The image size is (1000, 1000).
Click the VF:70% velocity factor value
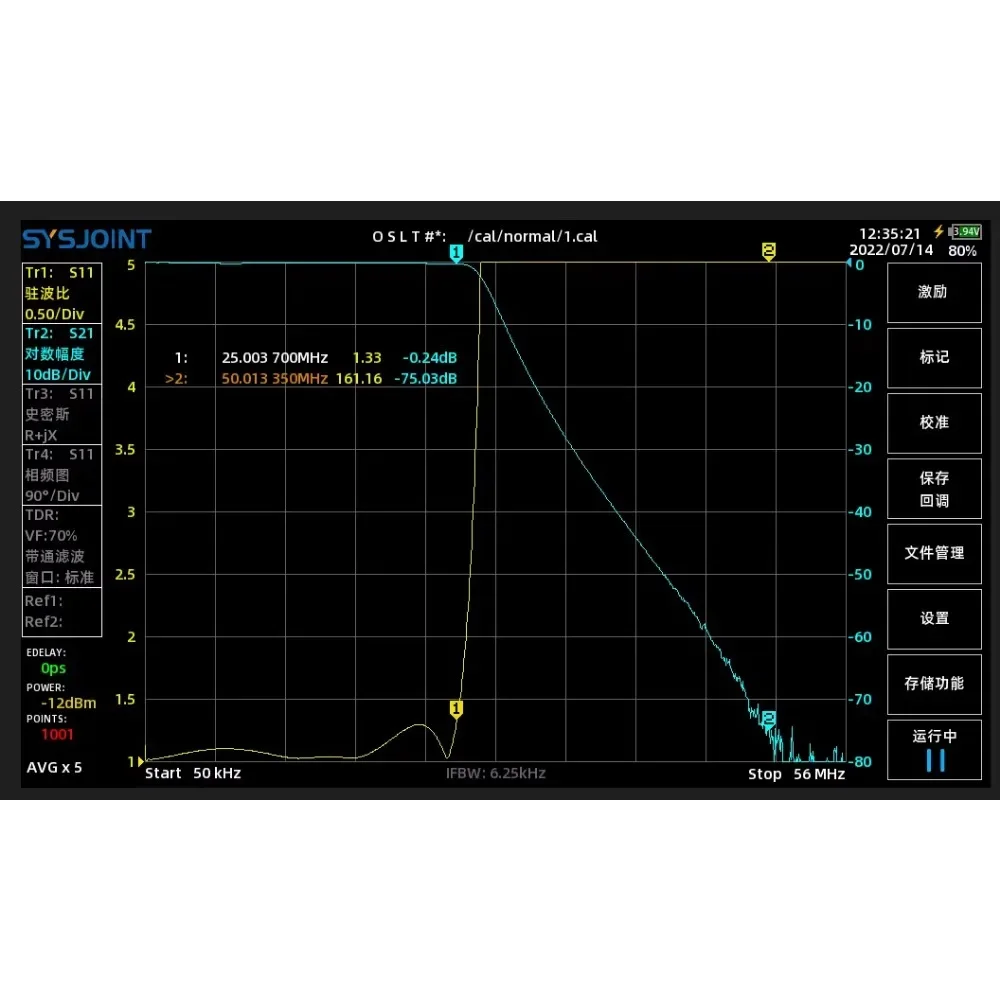pos(50,536)
